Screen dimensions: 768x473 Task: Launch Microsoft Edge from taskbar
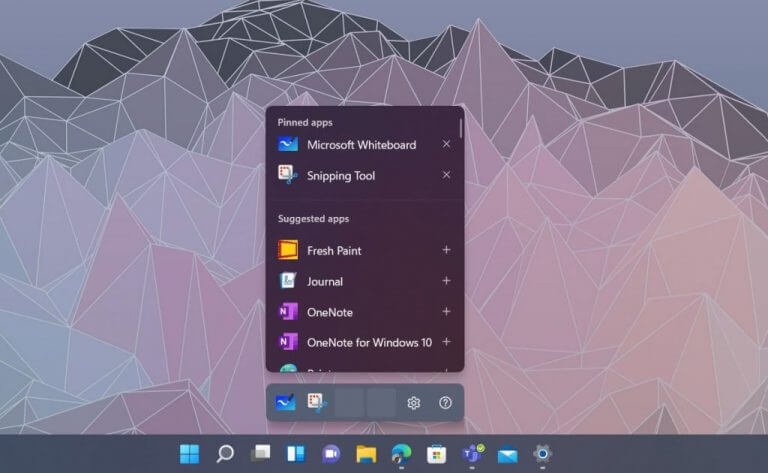click(402, 454)
